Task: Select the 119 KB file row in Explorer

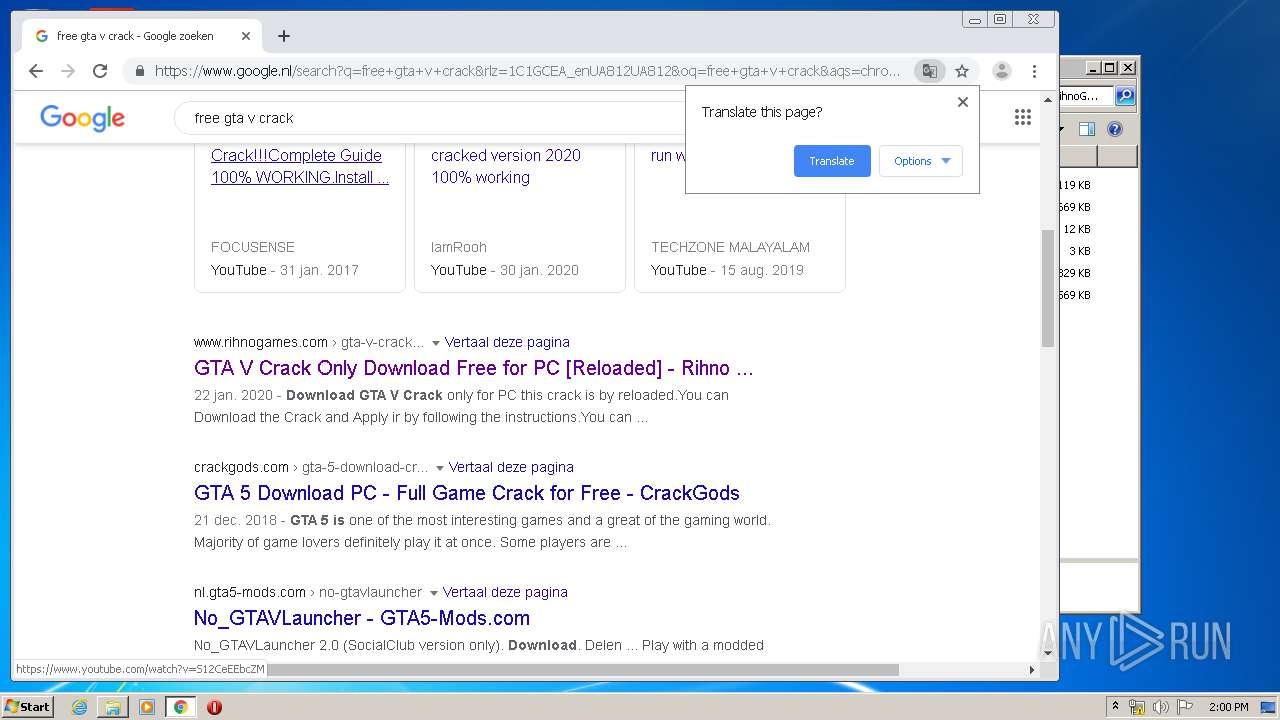Action: tap(1098, 185)
